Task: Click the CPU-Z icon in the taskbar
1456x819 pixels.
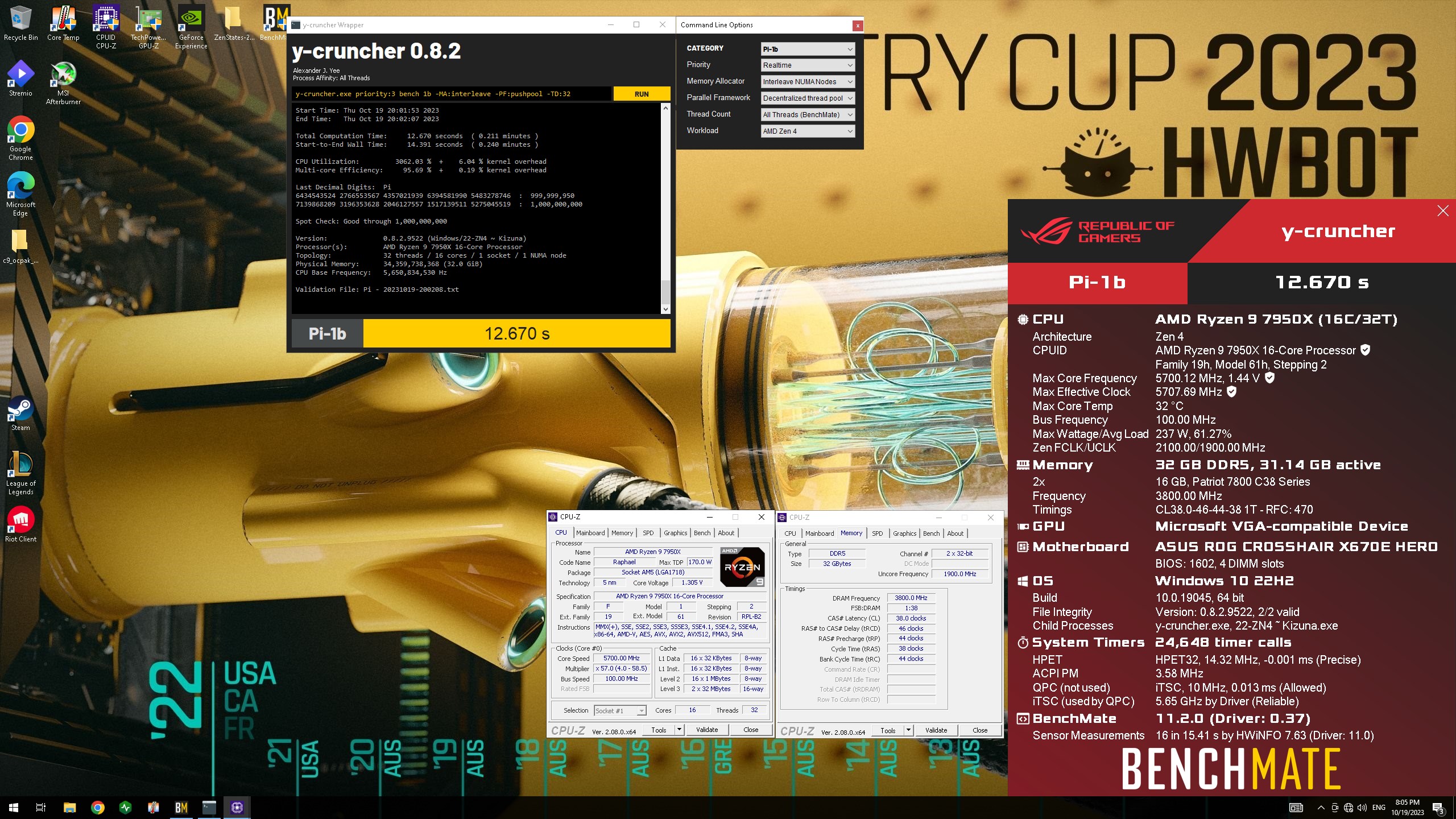Action: (237, 807)
